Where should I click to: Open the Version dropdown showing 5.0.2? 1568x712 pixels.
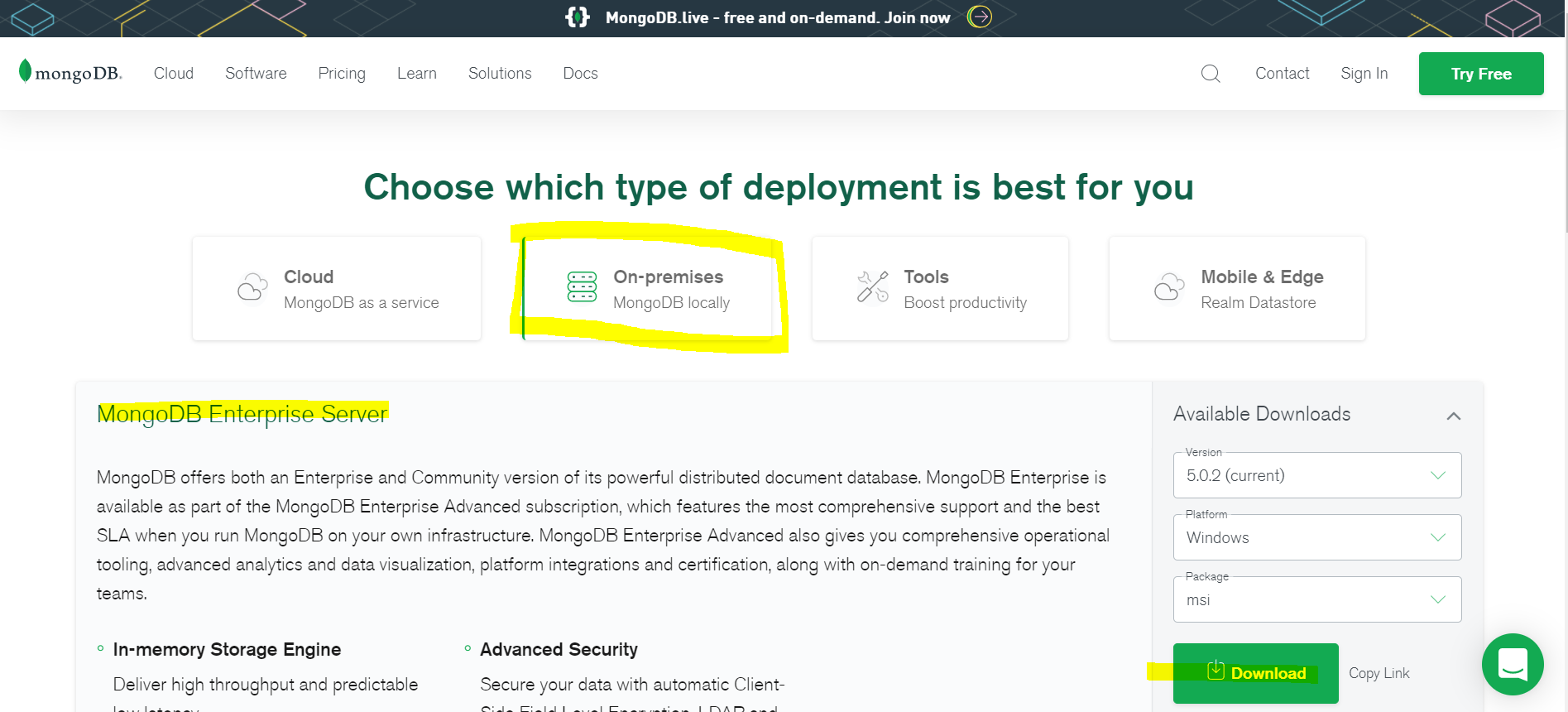[x=1317, y=475]
